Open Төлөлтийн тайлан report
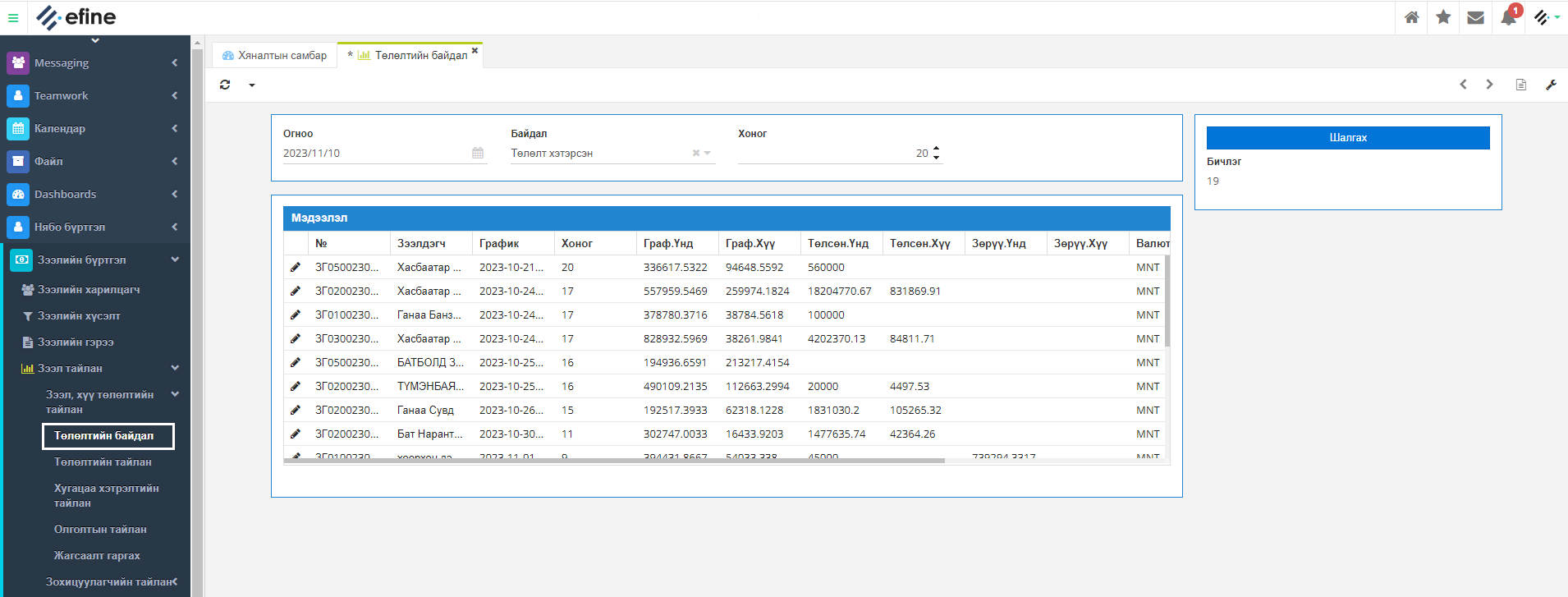Screen dimensions: 1568x597 click(x=103, y=462)
